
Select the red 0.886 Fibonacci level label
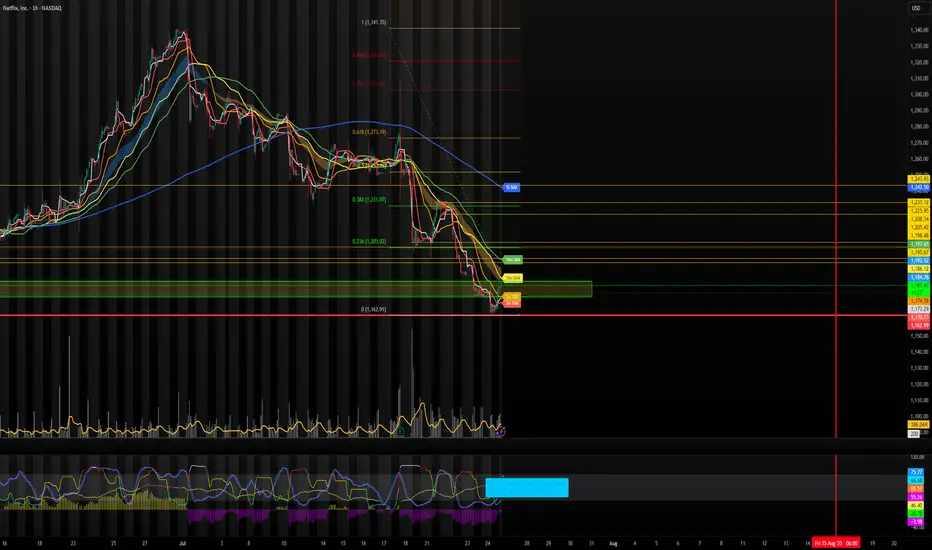[x=369, y=55]
